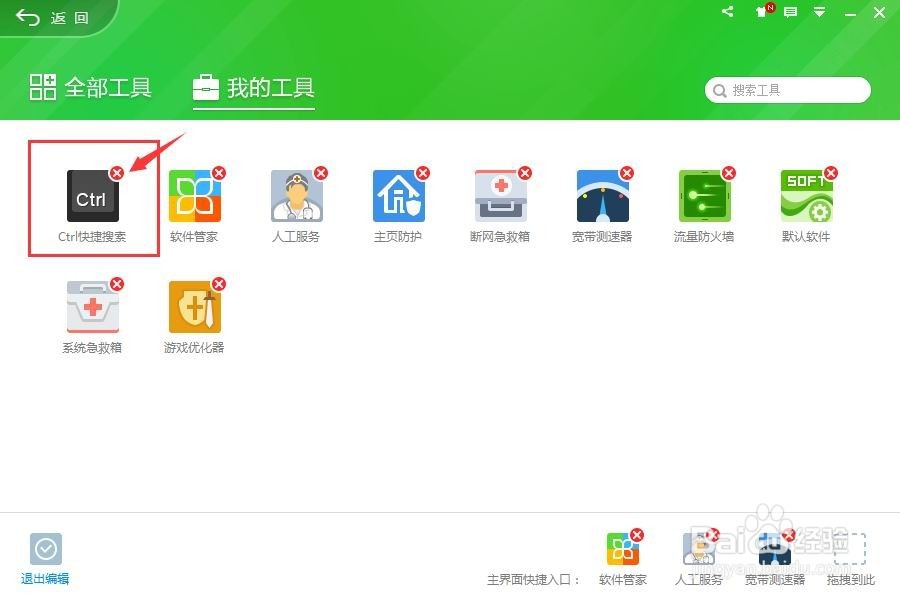
Task: Launch the 断网急救箱 tool
Action: [x=500, y=197]
